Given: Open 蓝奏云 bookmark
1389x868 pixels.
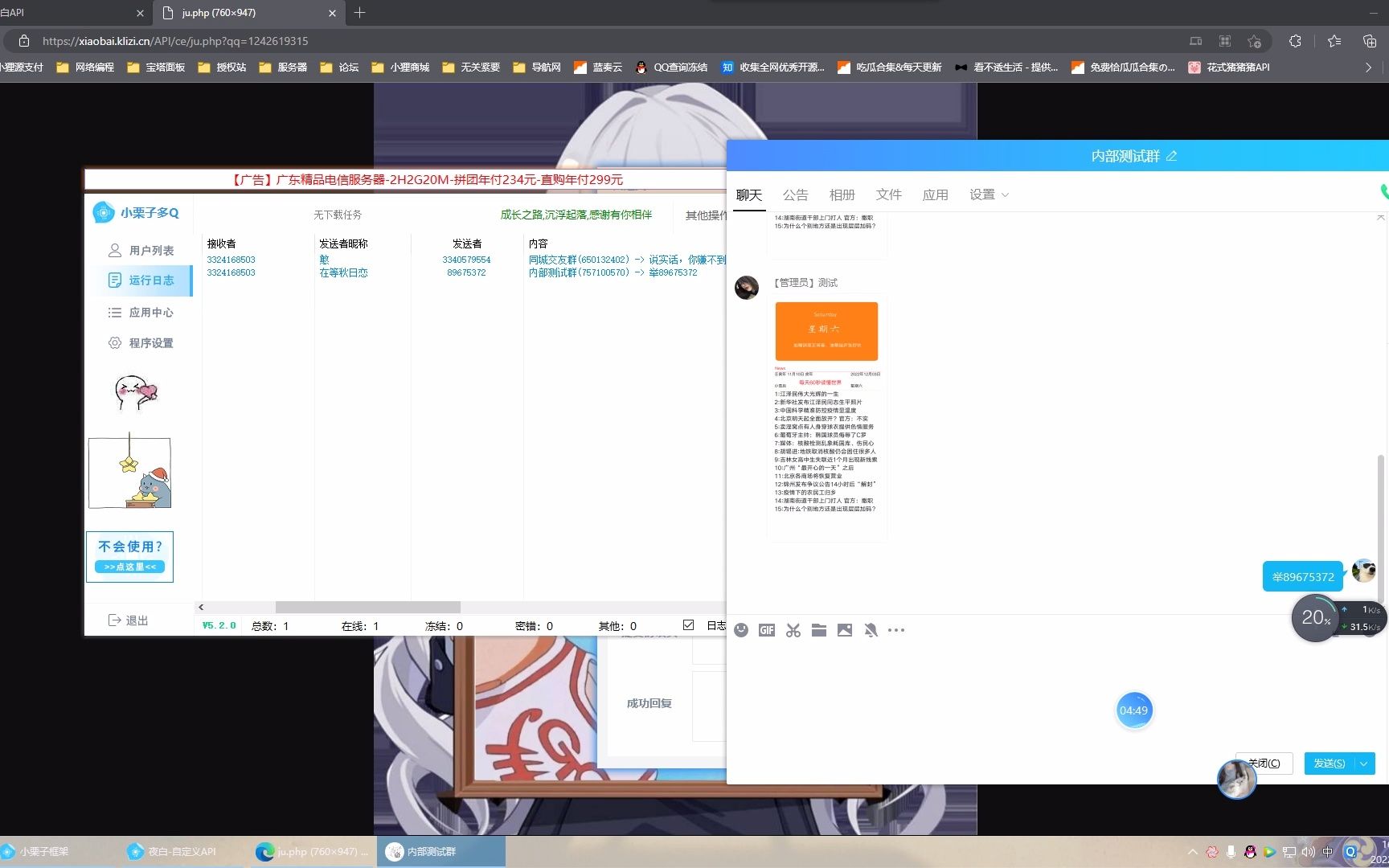Looking at the screenshot, I should (598, 68).
